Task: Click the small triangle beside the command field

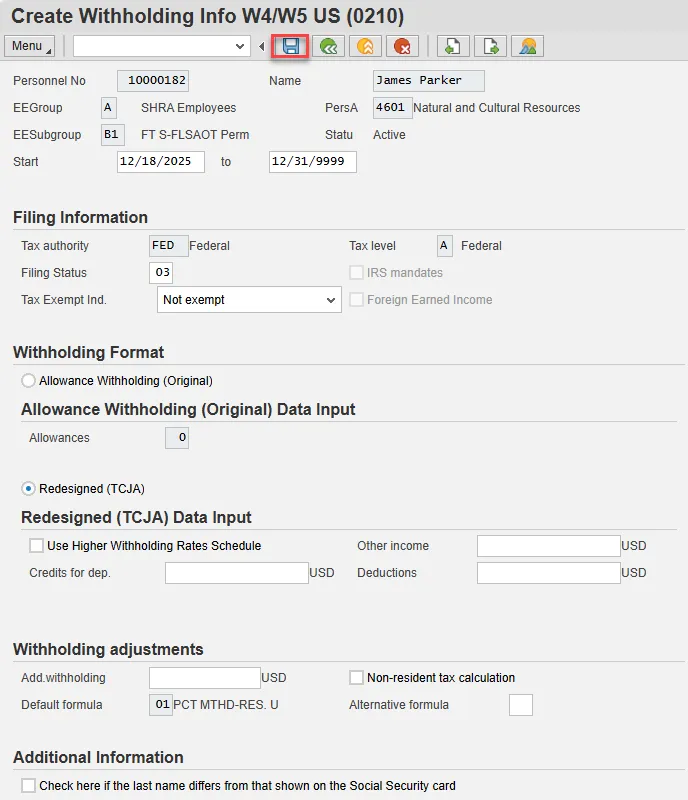Action: (x=262, y=46)
